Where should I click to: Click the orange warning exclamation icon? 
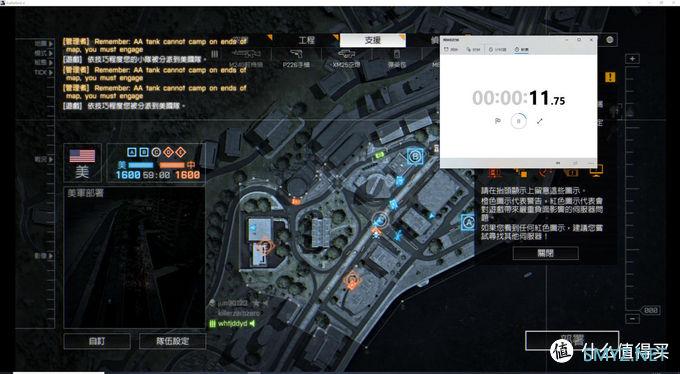click(x=610, y=77)
